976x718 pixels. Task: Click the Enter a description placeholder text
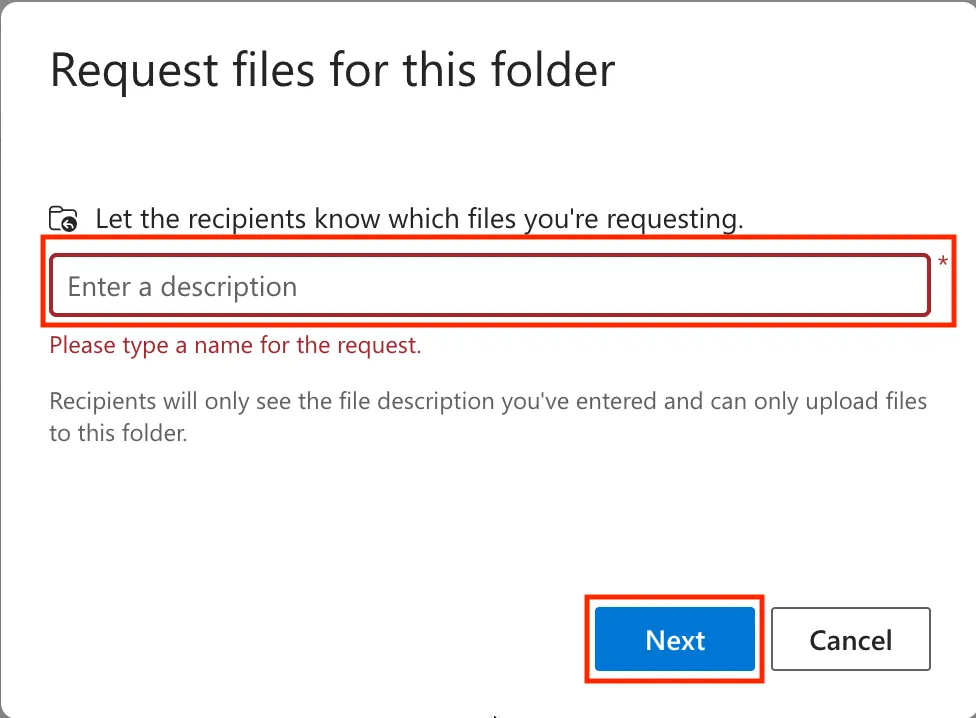click(x=182, y=287)
